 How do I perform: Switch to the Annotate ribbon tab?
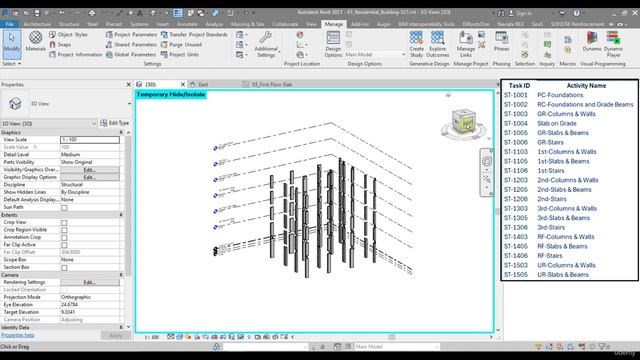(187, 24)
